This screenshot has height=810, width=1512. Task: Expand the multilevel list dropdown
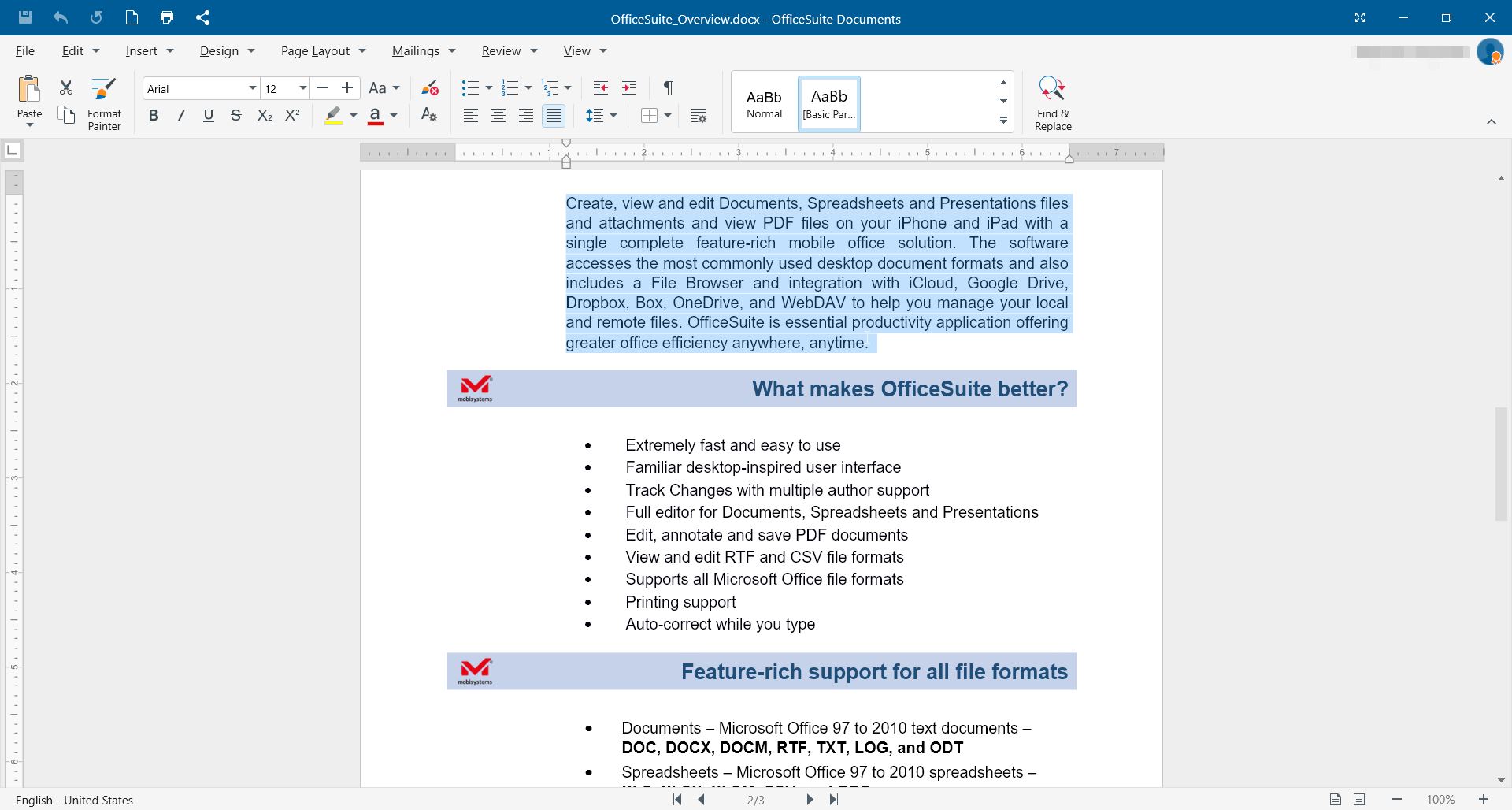(567, 88)
